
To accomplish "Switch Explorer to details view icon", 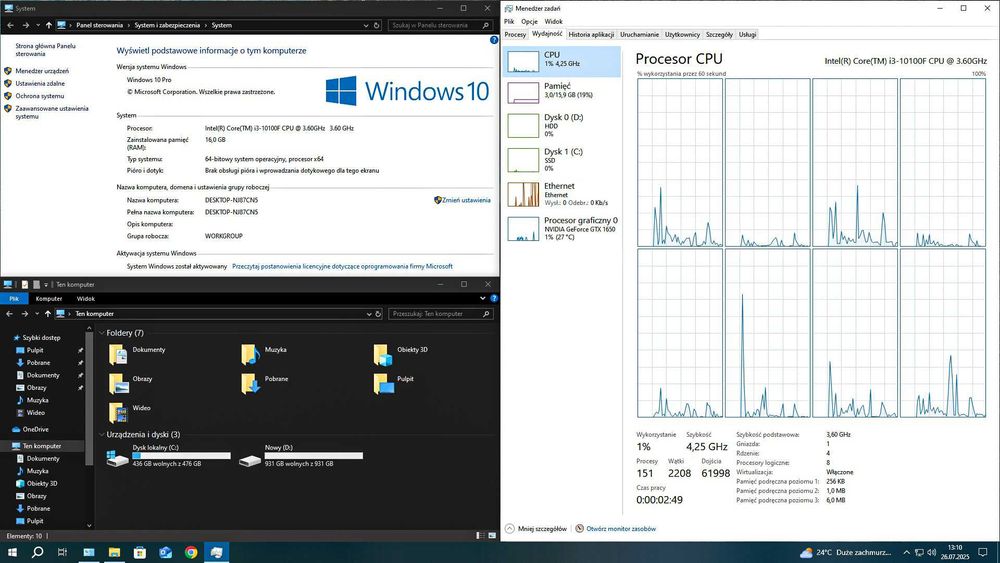I will click(480, 536).
